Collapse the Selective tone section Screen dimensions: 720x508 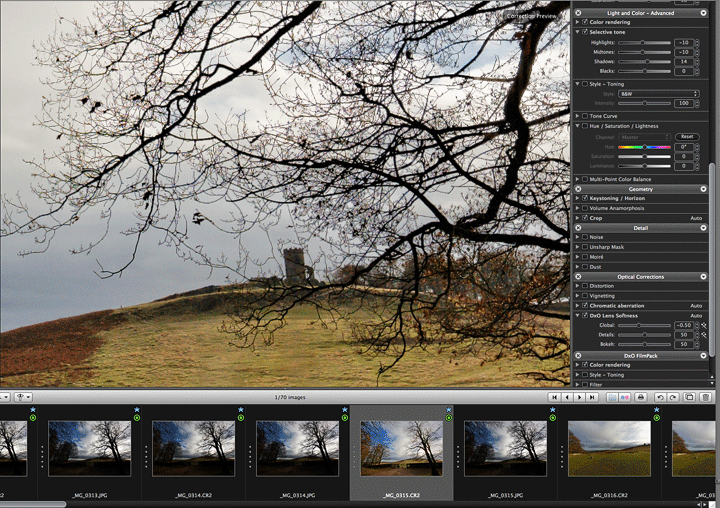[x=578, y=32]
